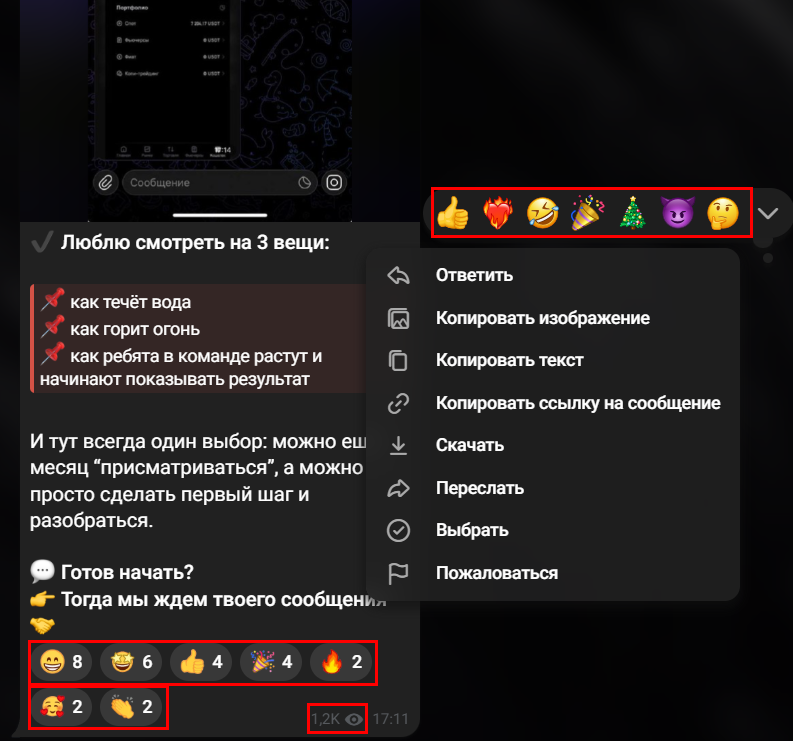Choose the Christmas tree emoji reaction
The height and width of the screenshot is (741, 793).
pos(633,213)
